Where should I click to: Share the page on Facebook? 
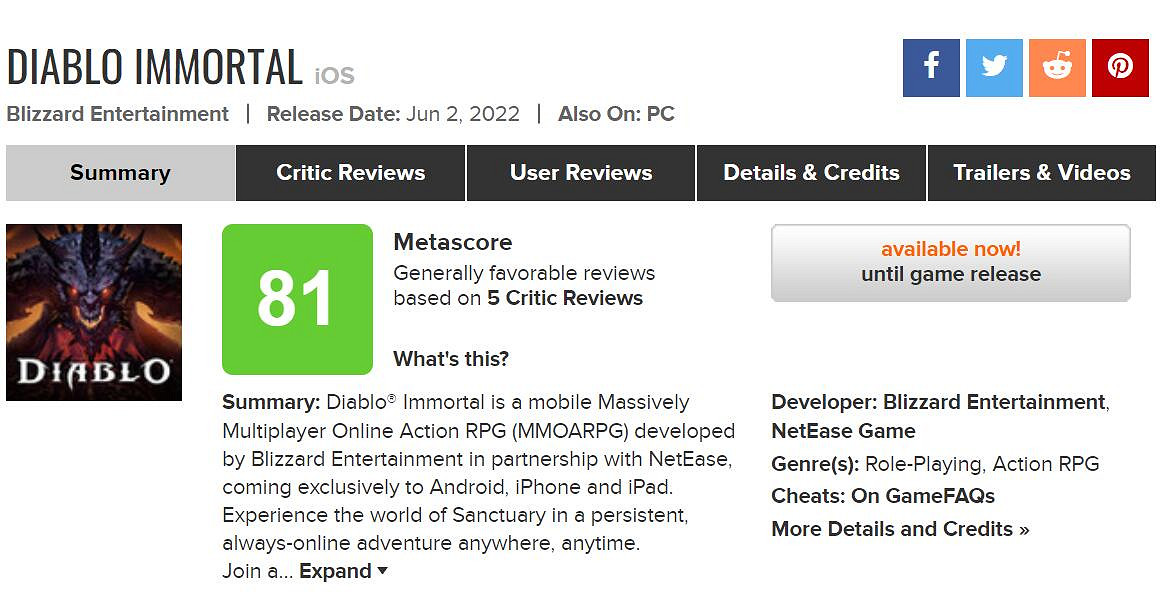pos(931,68)
